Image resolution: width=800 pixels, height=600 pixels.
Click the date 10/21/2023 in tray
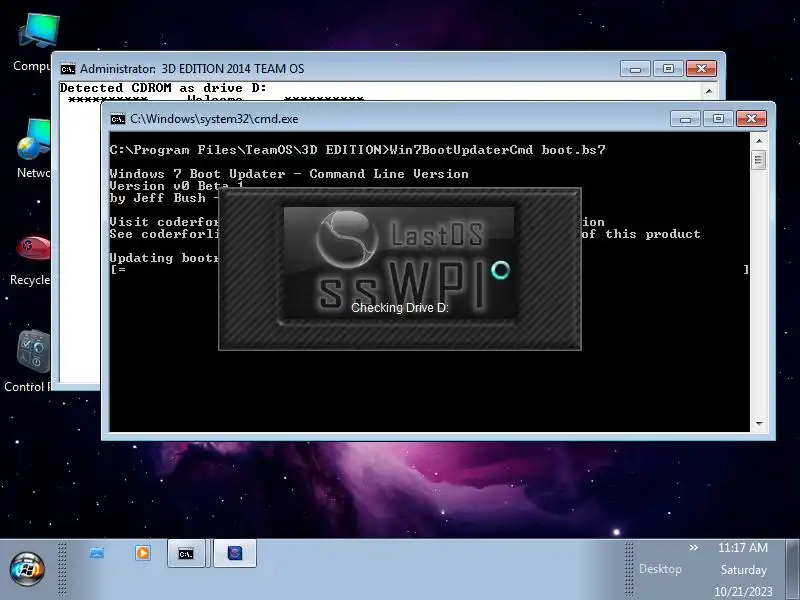pyautogui.click(x=743, y=592)
